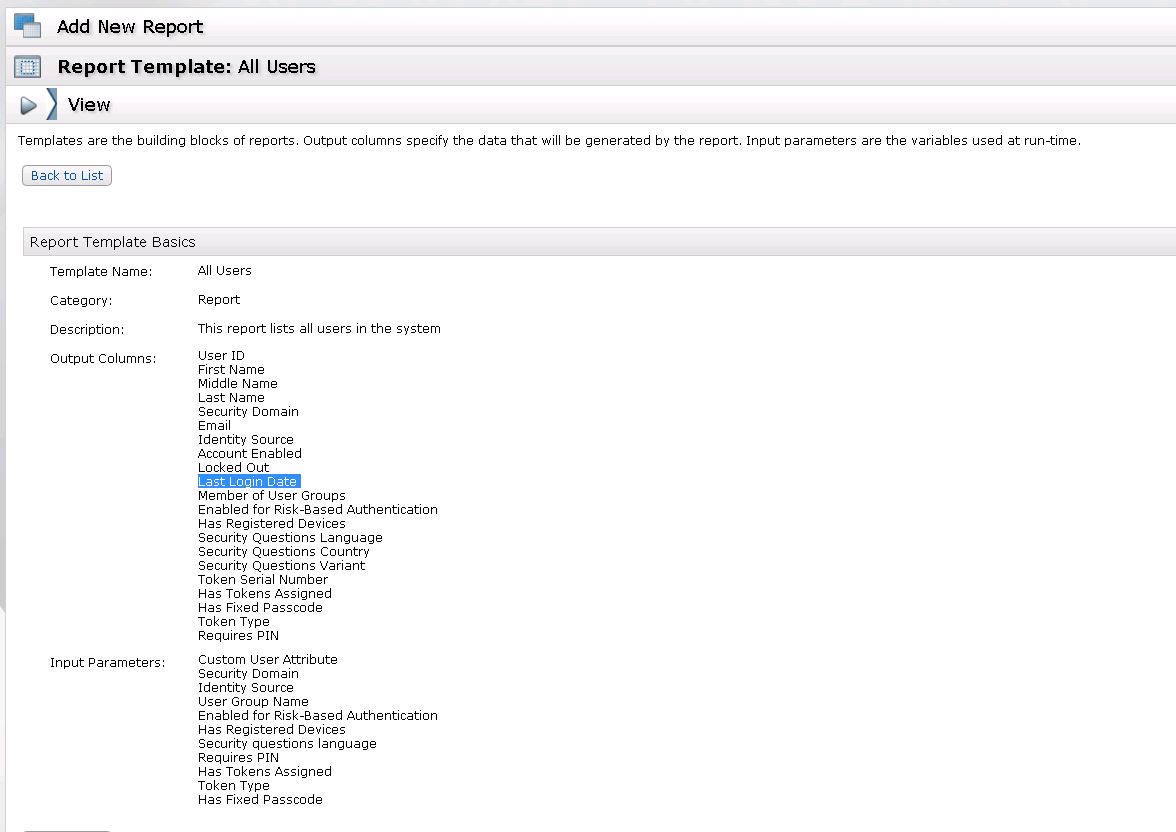The height and width of the screenshot is (832, 1176).
Task: Click the report description text
Action: [x=319, y=329]
